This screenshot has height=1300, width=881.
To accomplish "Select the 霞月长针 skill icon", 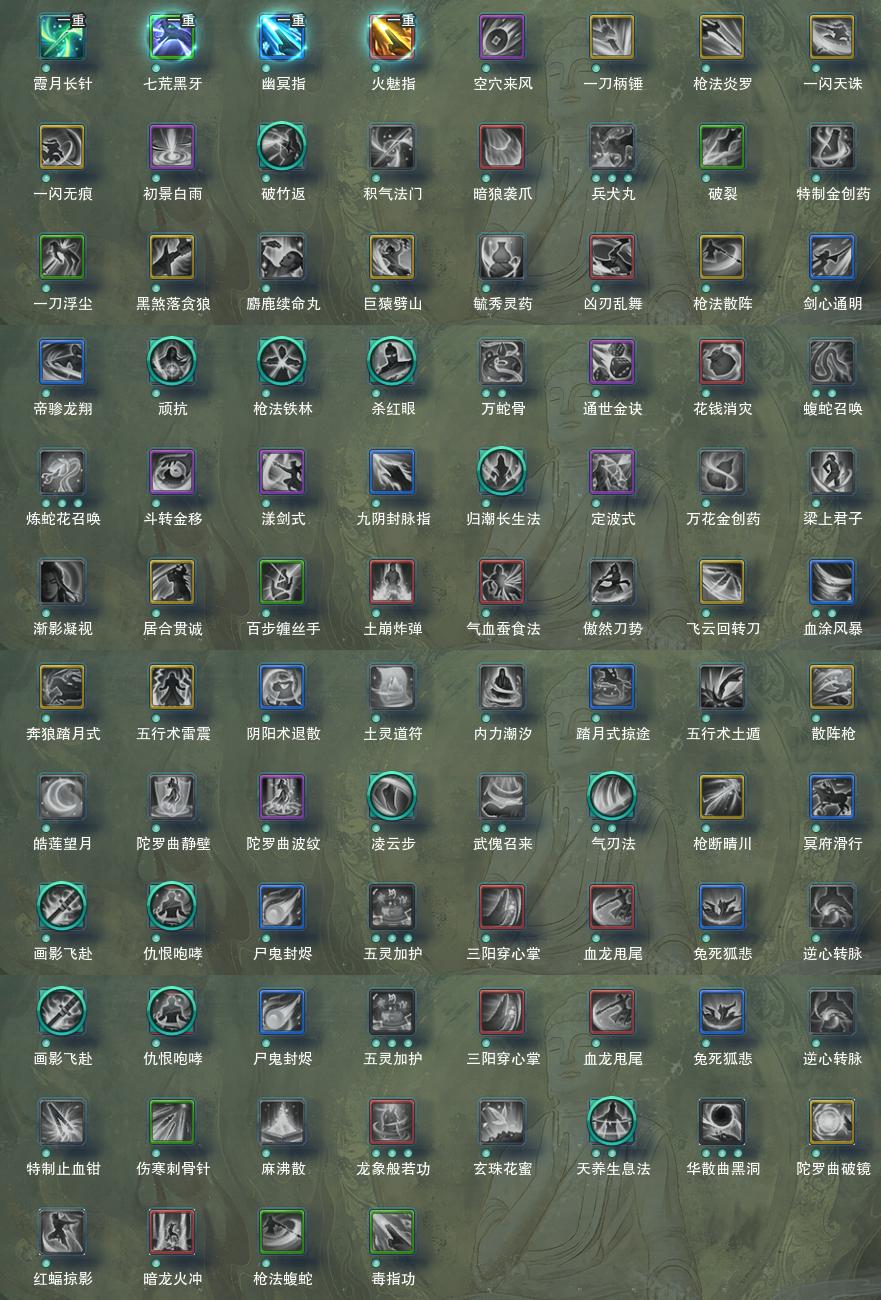I will pyautogui.click(x=62, y=38).
